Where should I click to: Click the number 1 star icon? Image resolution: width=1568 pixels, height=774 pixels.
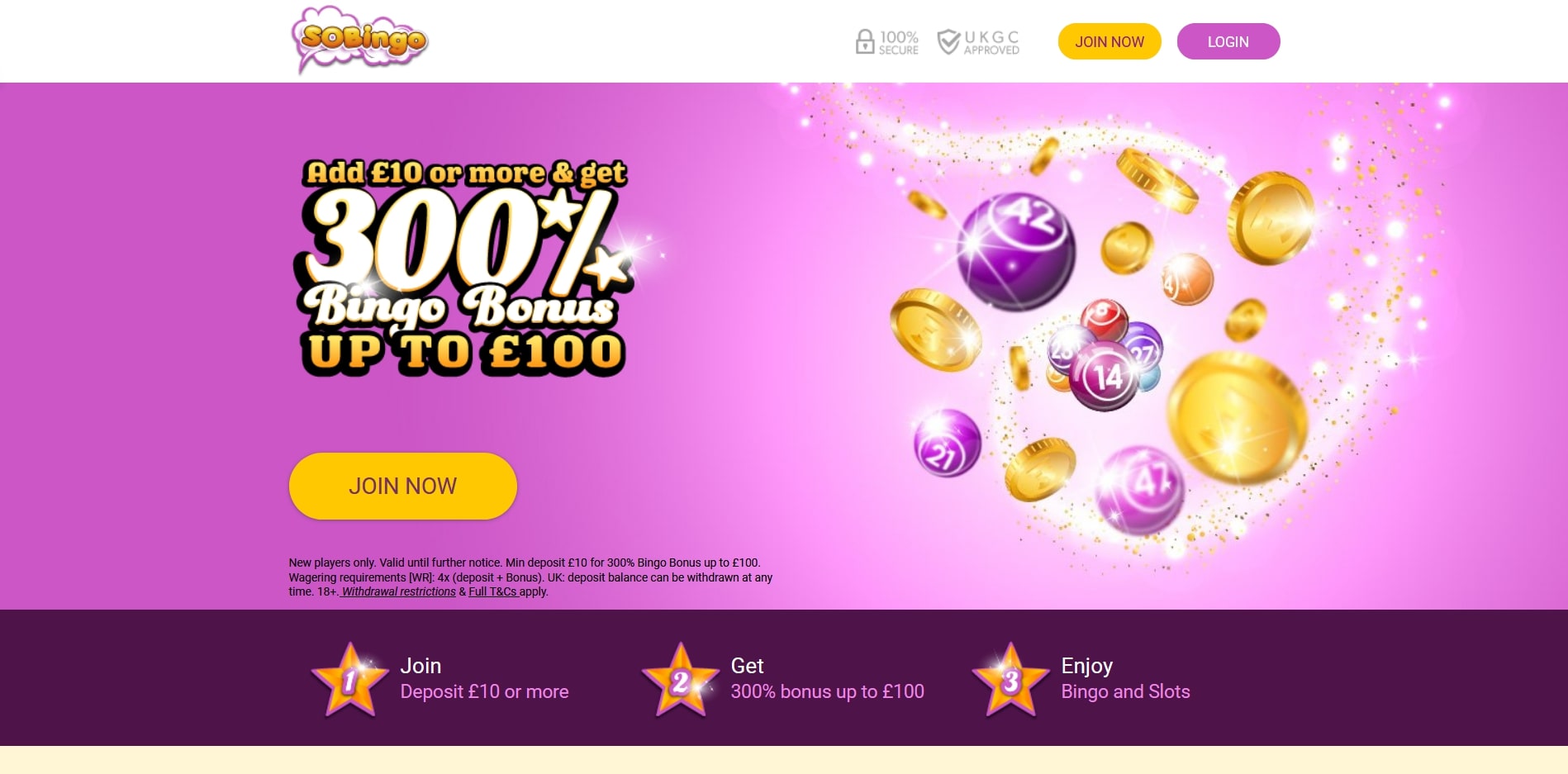pyautogui.click(x=350, y=680)
